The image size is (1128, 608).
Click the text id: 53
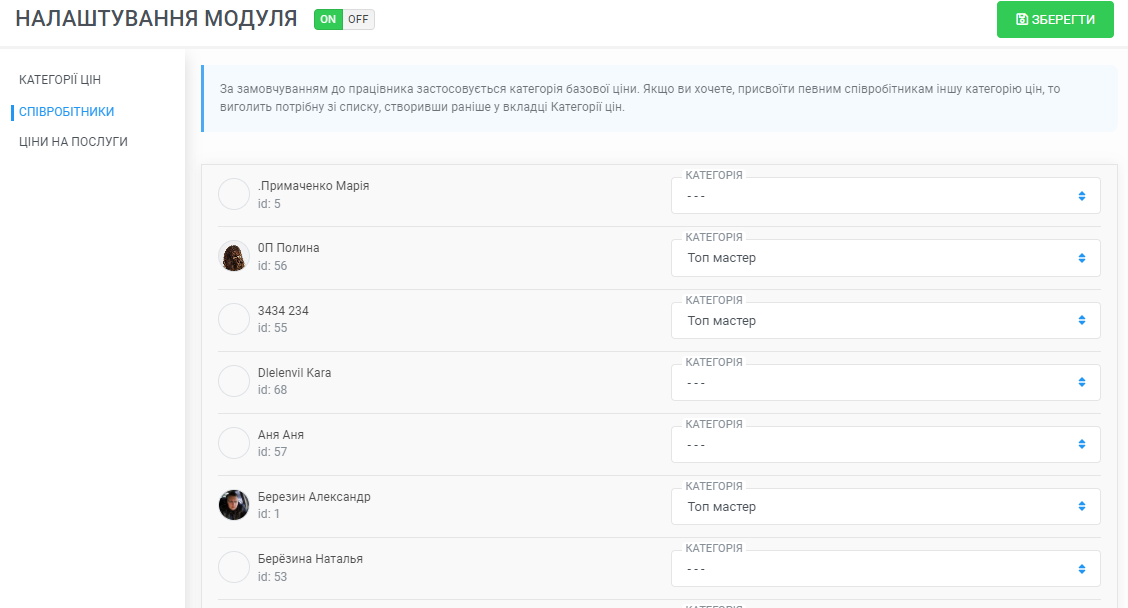[x=272, y=576]
